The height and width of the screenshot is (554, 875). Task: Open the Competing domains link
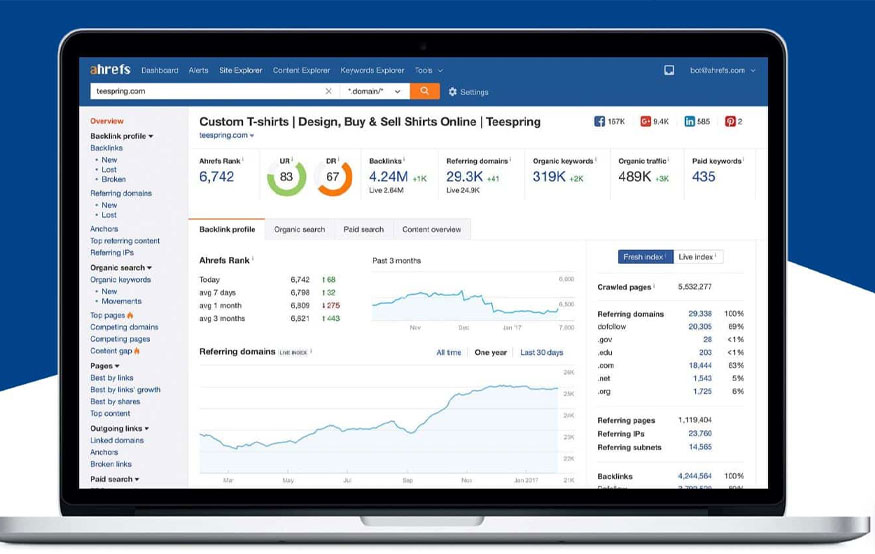[124, 327]
